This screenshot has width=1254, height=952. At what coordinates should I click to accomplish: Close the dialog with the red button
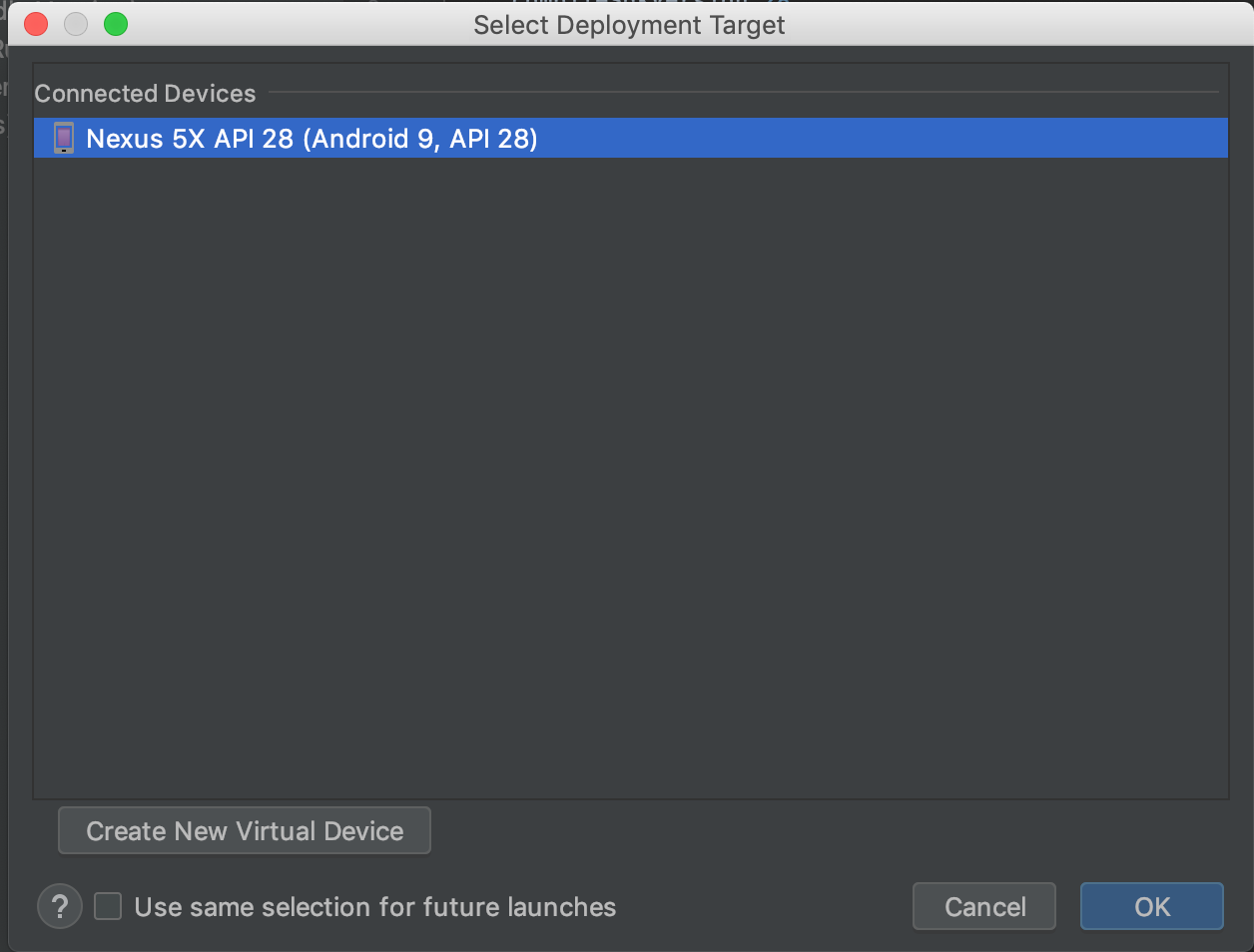(x=36, y=24)
